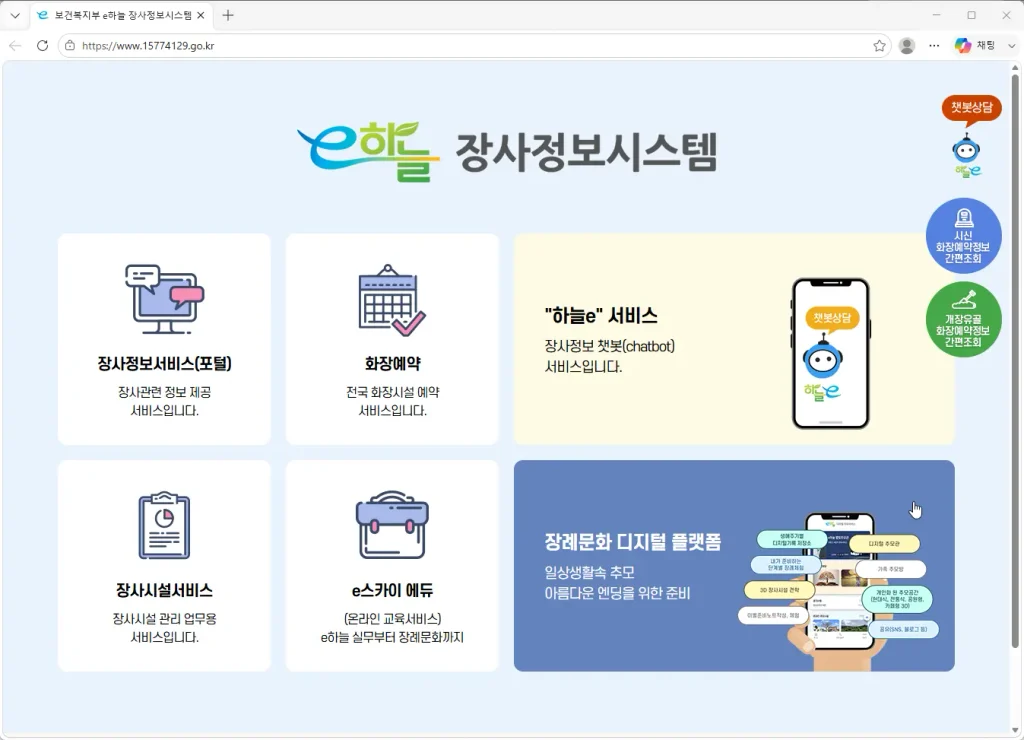Image resolution: width=1024 pixels, height=740 pixels.
Task: Click the text e하늘 실무부터 장례문화까지
Action: [x=392, y=637]
